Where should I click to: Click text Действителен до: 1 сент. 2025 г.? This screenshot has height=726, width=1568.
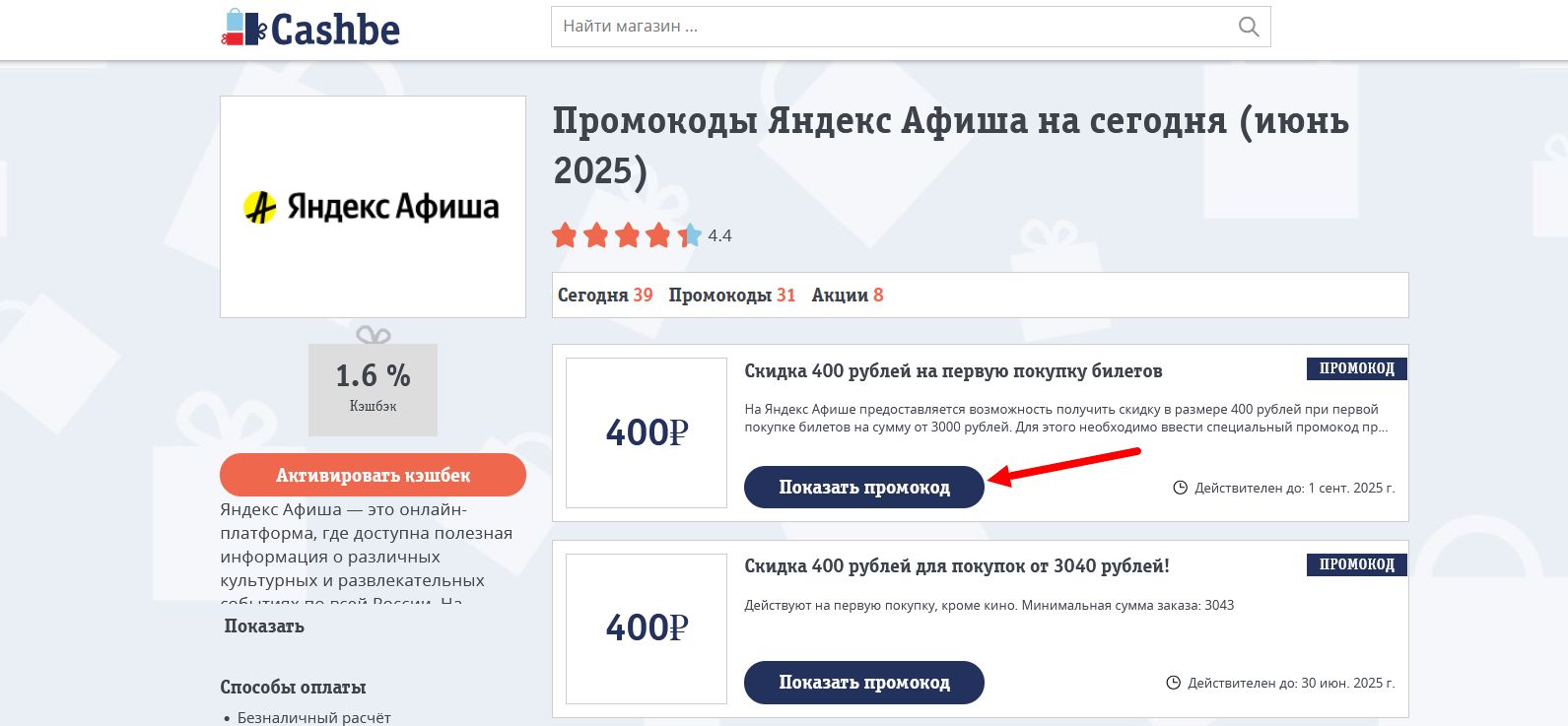(1295, 488)
